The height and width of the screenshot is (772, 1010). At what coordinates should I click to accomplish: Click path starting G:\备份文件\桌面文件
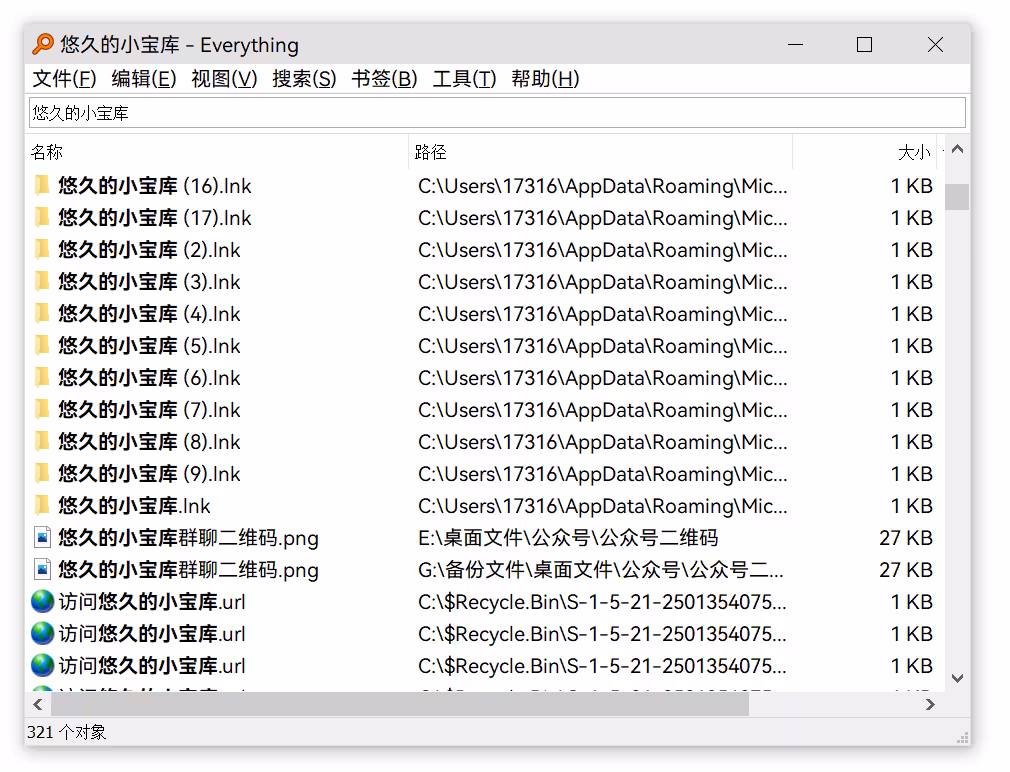(601, 570)
